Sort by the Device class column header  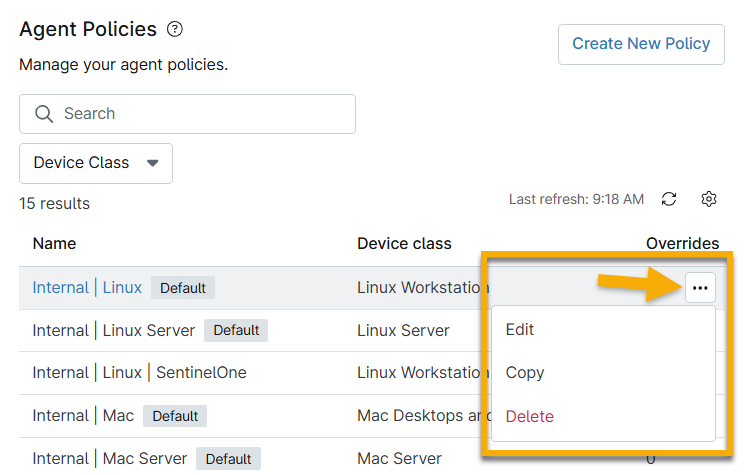coord(404,243)
